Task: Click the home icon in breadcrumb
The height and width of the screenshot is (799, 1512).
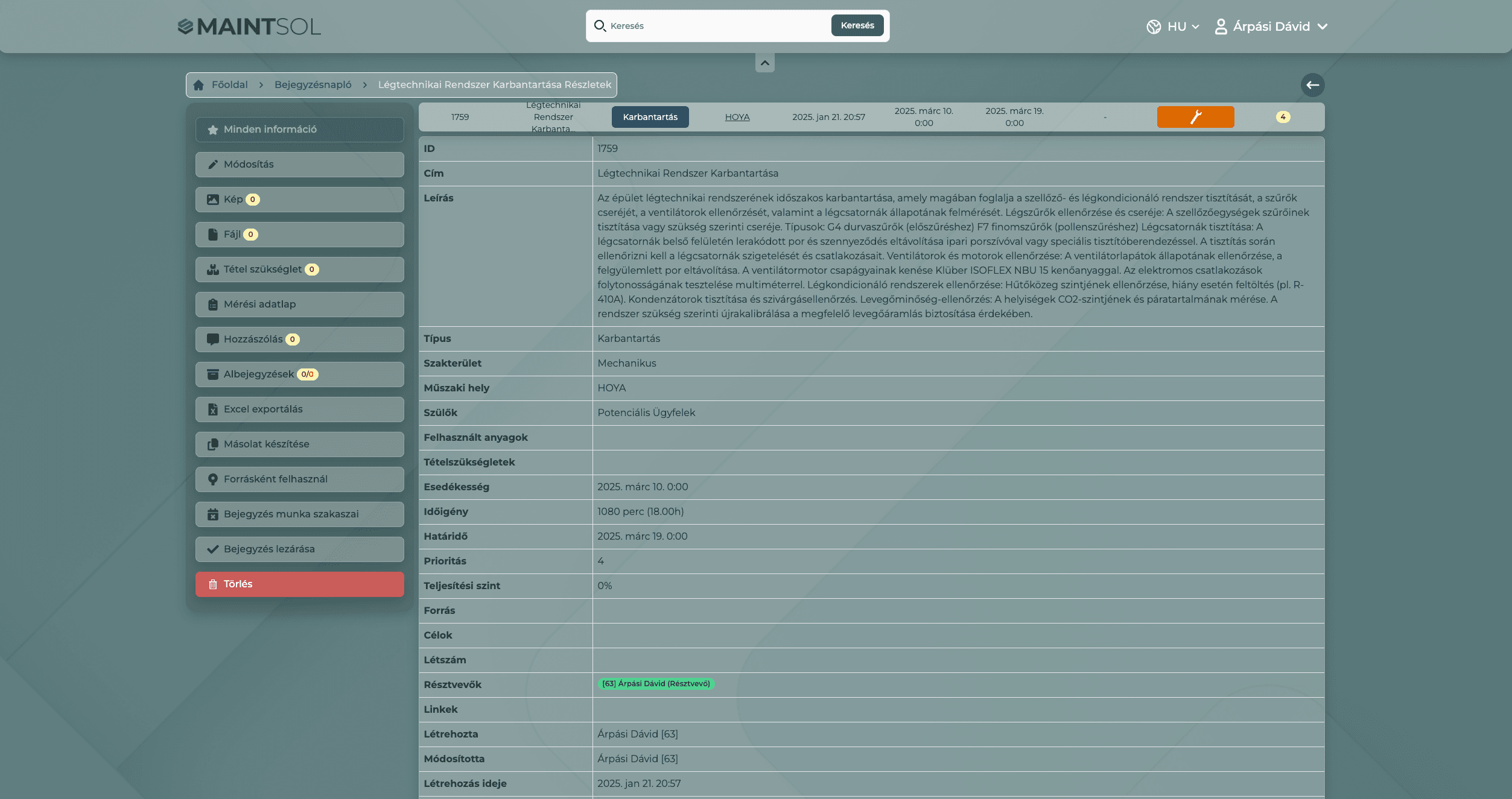Action: (x=199, y=85)
